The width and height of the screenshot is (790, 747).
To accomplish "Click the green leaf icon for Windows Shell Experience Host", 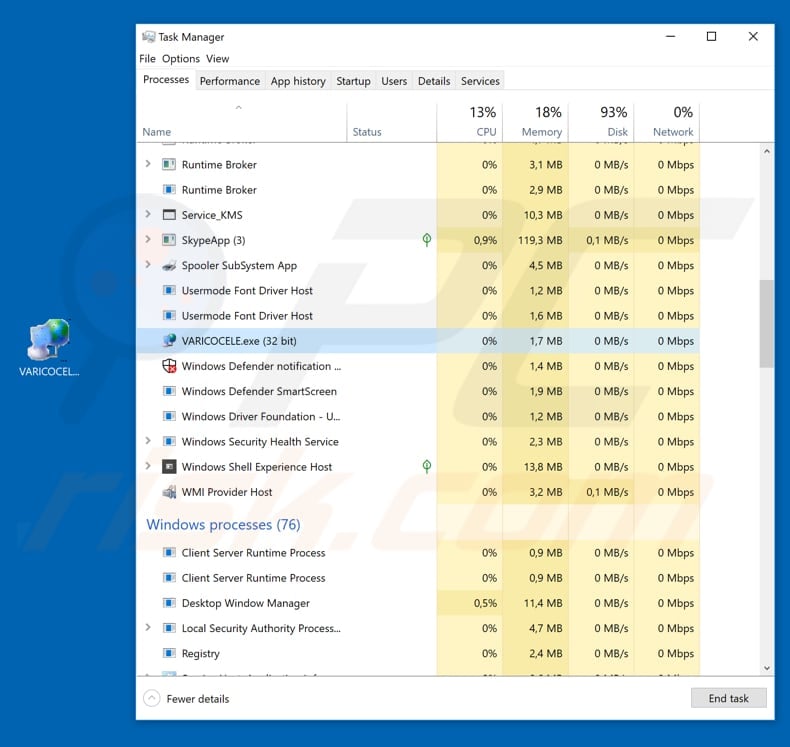I will (x=427, y=466).
